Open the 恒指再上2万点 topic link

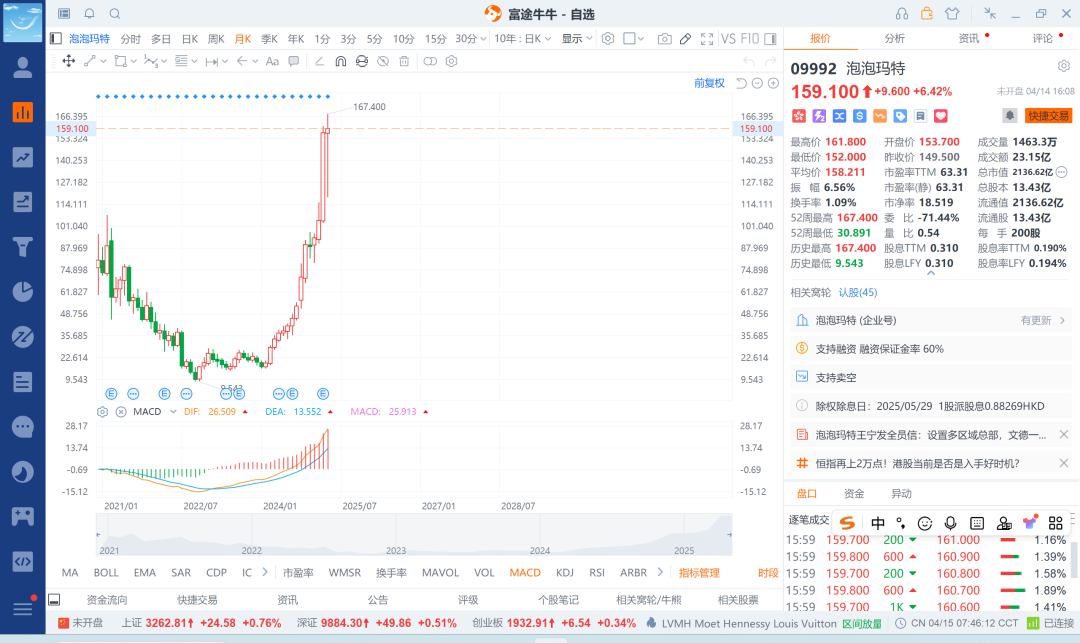[x=917, y=463]
